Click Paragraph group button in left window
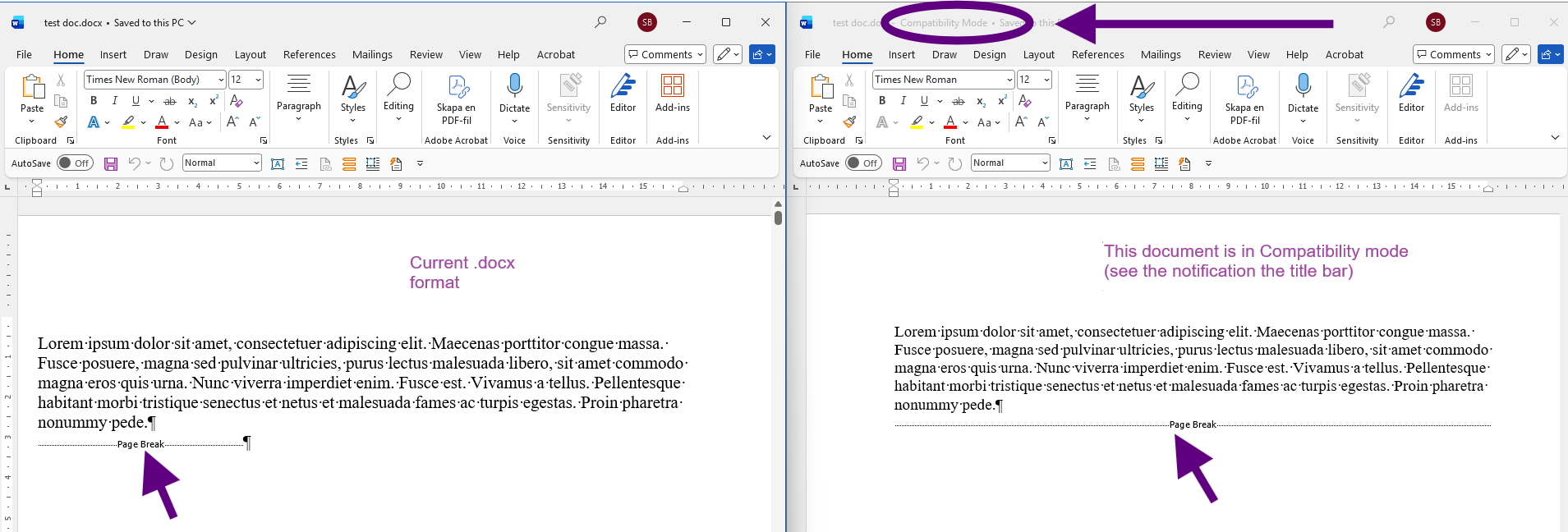 (x=299, y=98)
